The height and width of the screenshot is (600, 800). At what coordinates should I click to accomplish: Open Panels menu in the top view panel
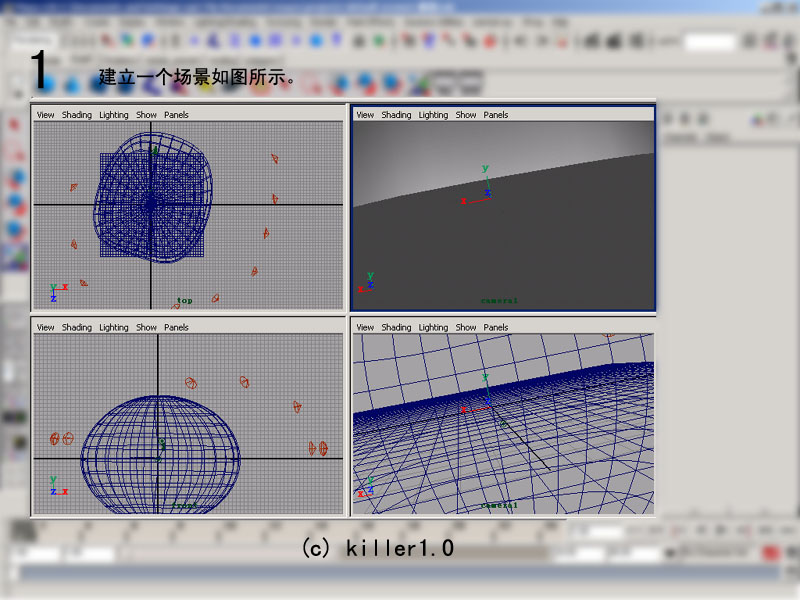point(177,115)
